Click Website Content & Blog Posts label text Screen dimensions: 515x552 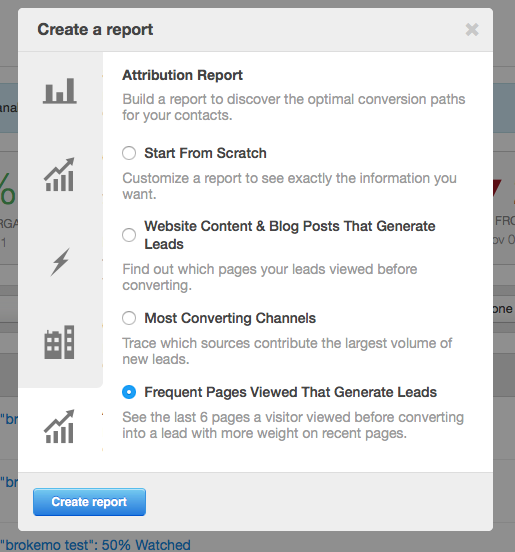tap(290, 235)
